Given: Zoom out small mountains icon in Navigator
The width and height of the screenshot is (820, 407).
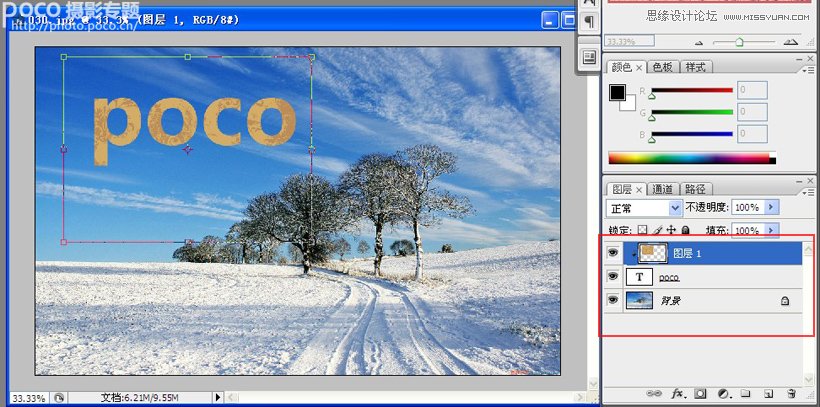Looking at the screenshot, I should pos(699,43).
